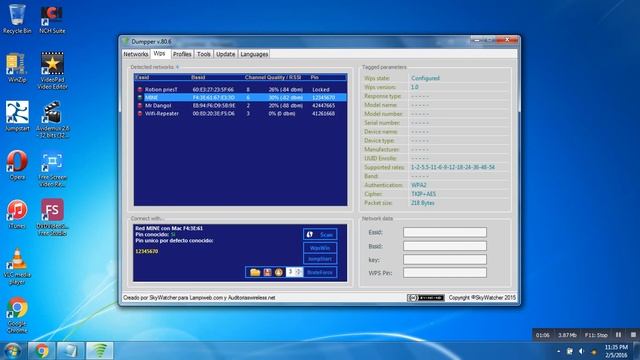
Task: Click the taskbar clock and date
Action: 616,351
